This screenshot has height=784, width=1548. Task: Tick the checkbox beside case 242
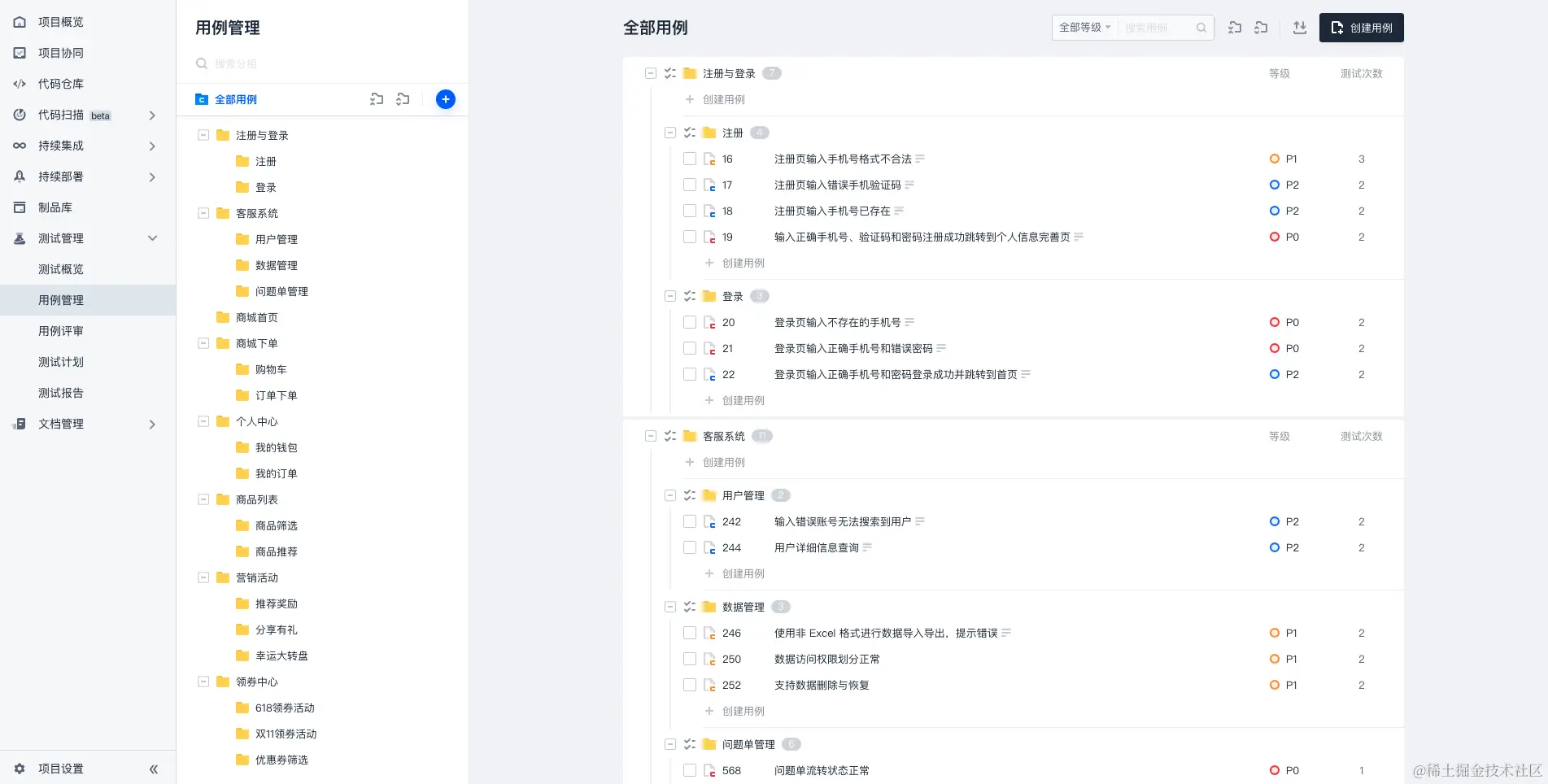690,521
